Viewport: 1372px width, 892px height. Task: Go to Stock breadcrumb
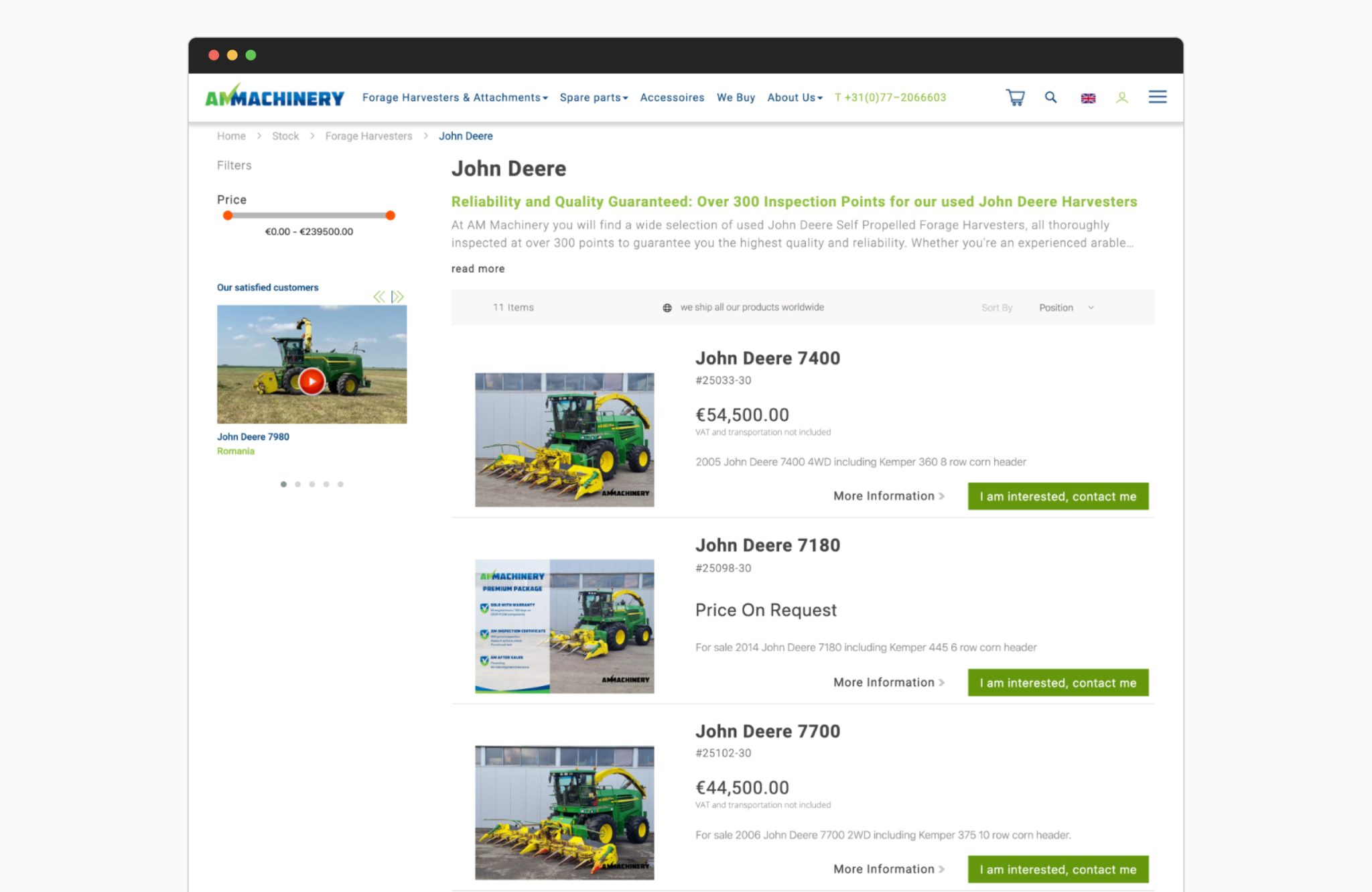tap(285, 136)
